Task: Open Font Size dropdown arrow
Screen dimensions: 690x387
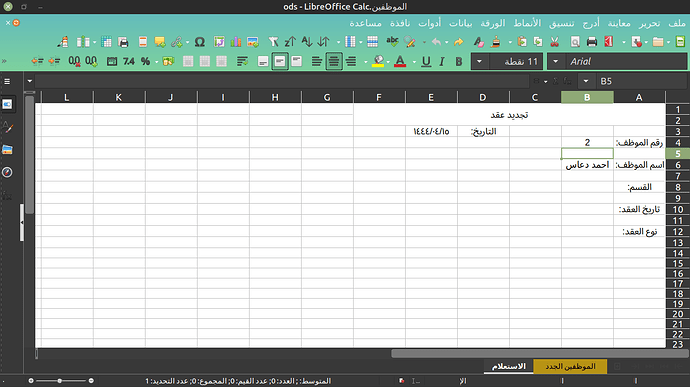Action: [479, 61]
